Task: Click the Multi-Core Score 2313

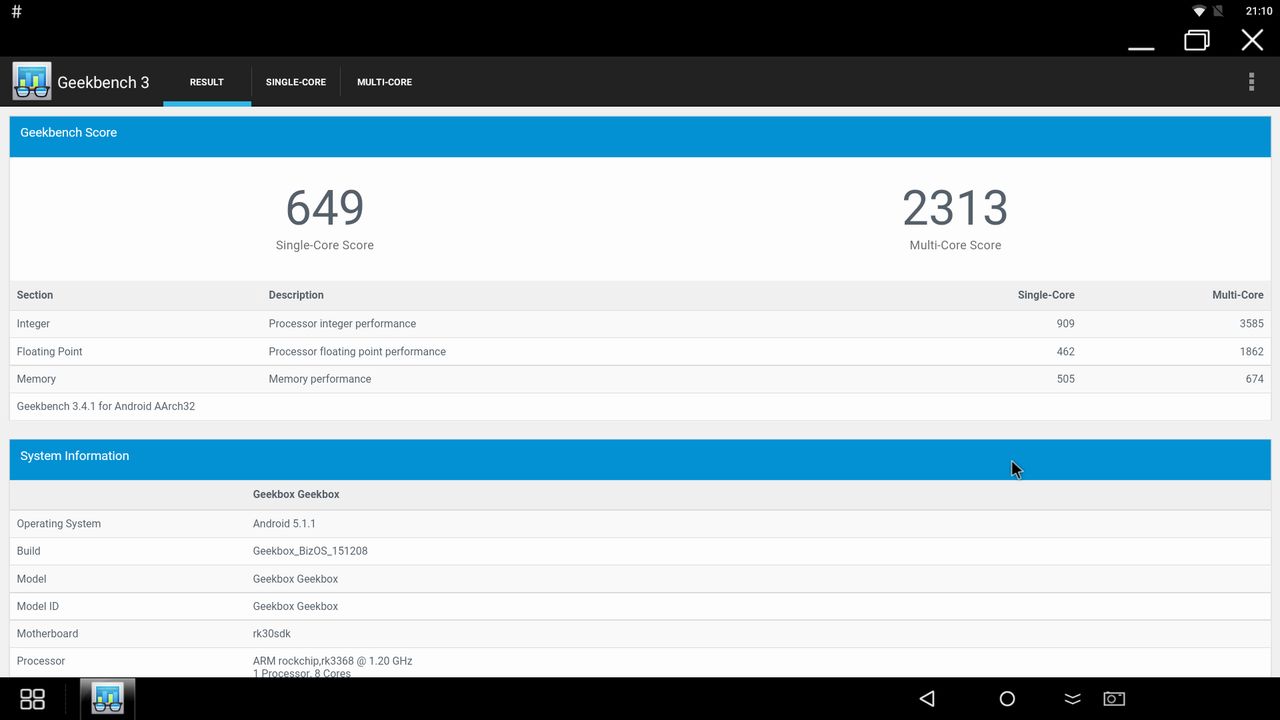Action: pyautogui.click(x=955, y=208)
